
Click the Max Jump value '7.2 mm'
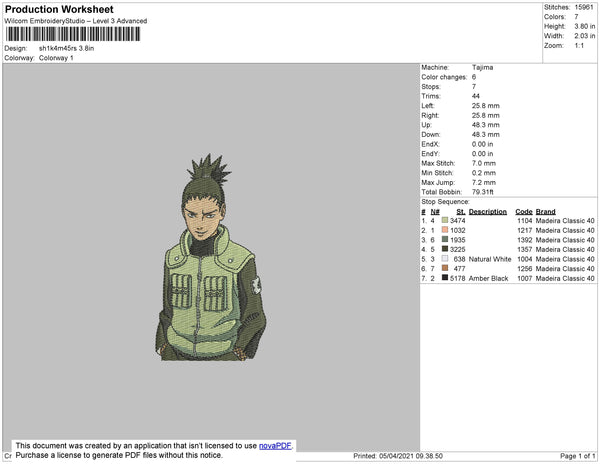(484, 182)
